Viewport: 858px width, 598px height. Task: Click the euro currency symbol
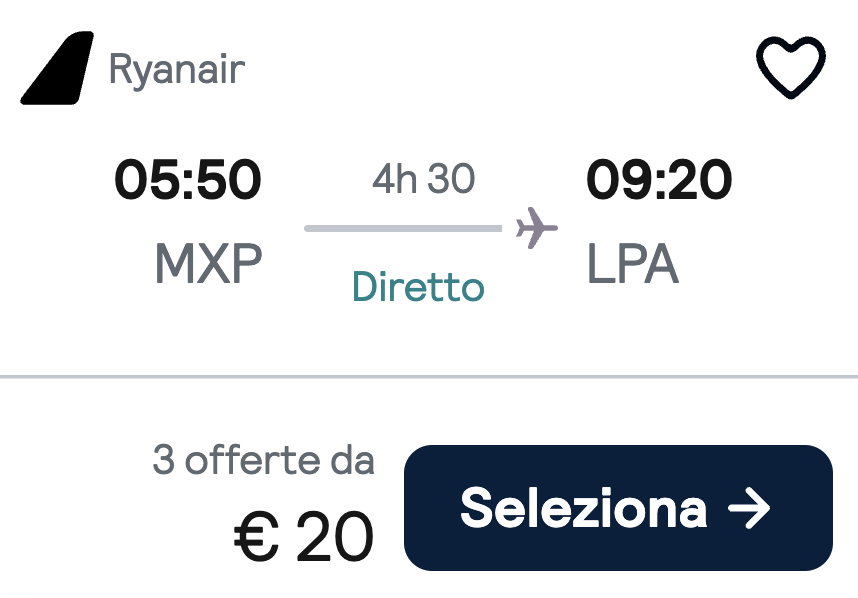coord(256,537)
